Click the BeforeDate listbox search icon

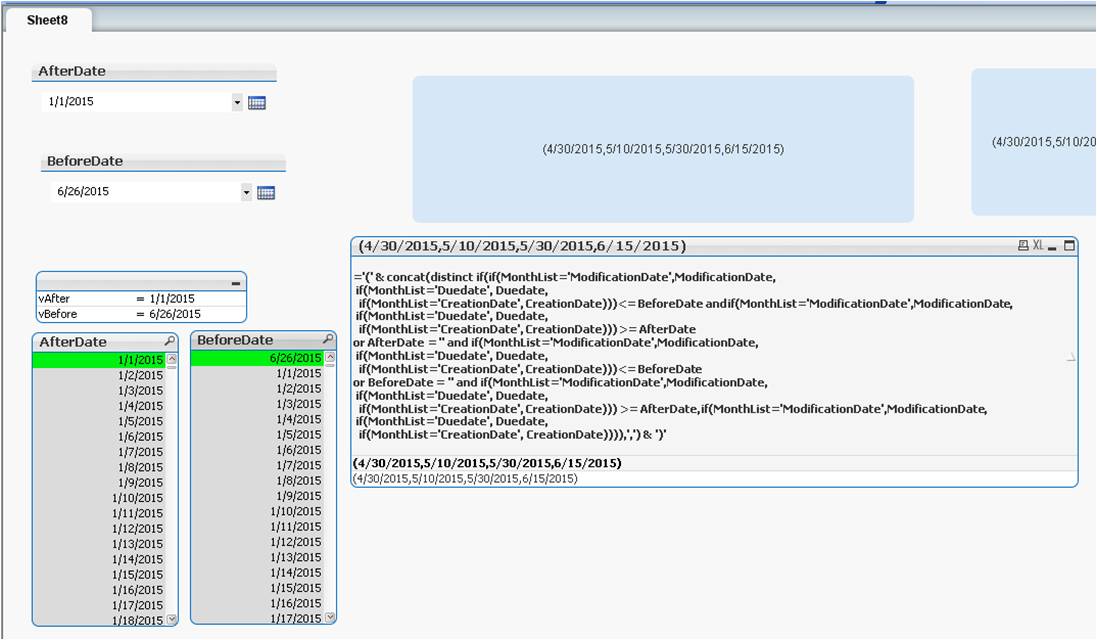point(327,339)
